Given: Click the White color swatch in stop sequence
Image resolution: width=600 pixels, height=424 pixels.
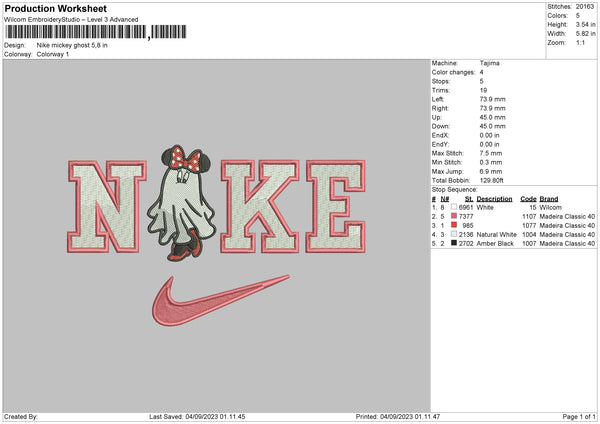Looking at the screenshot, I should [454, 207].
